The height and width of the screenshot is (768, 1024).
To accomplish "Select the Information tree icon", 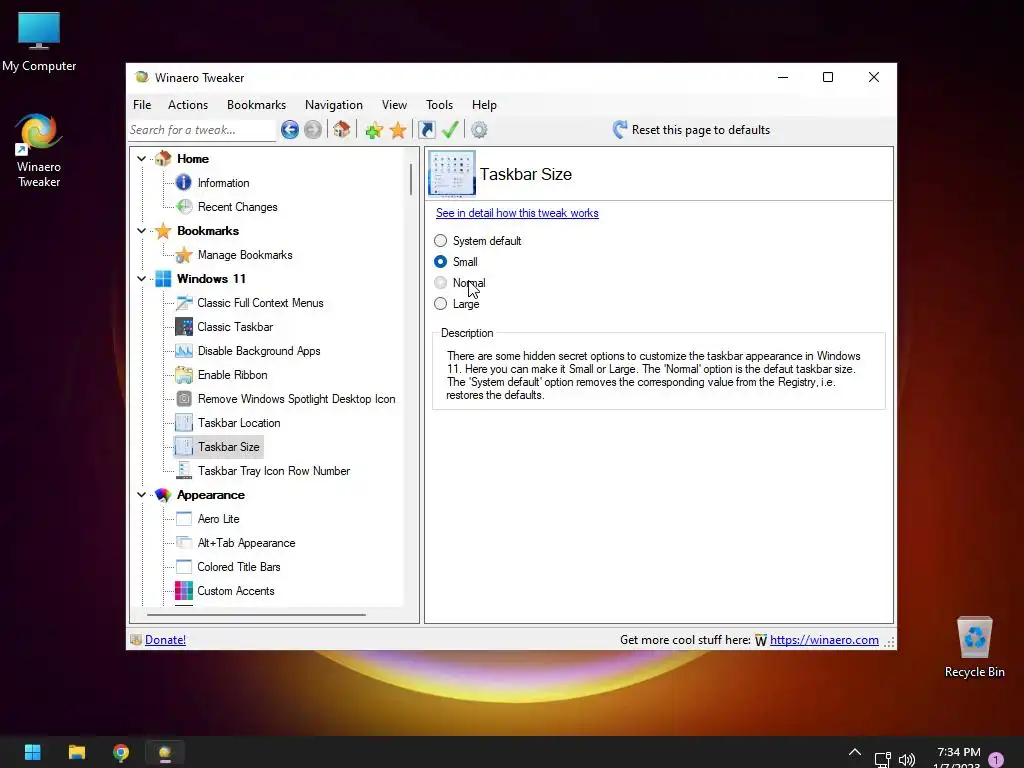I will pos(184,183).
